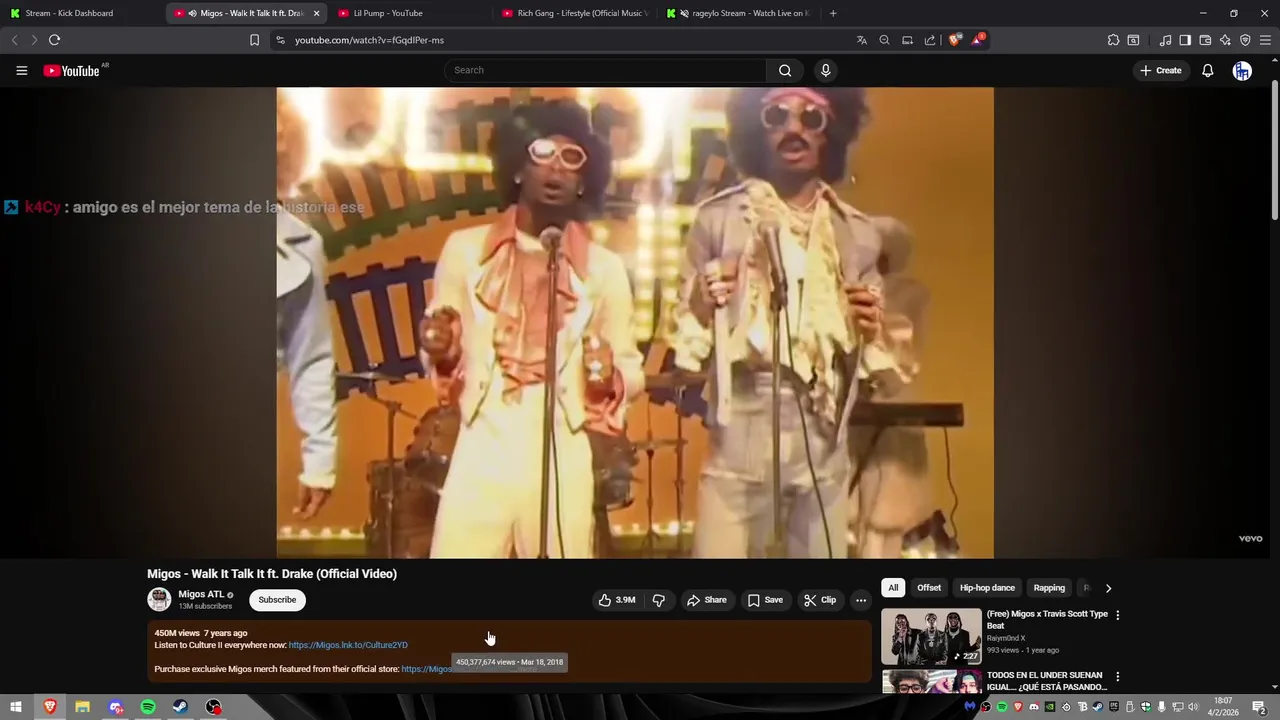This screenshot has width=1280, height=720.
Task: Open Steam from the taskbar
Action: [x=180, y=707]
